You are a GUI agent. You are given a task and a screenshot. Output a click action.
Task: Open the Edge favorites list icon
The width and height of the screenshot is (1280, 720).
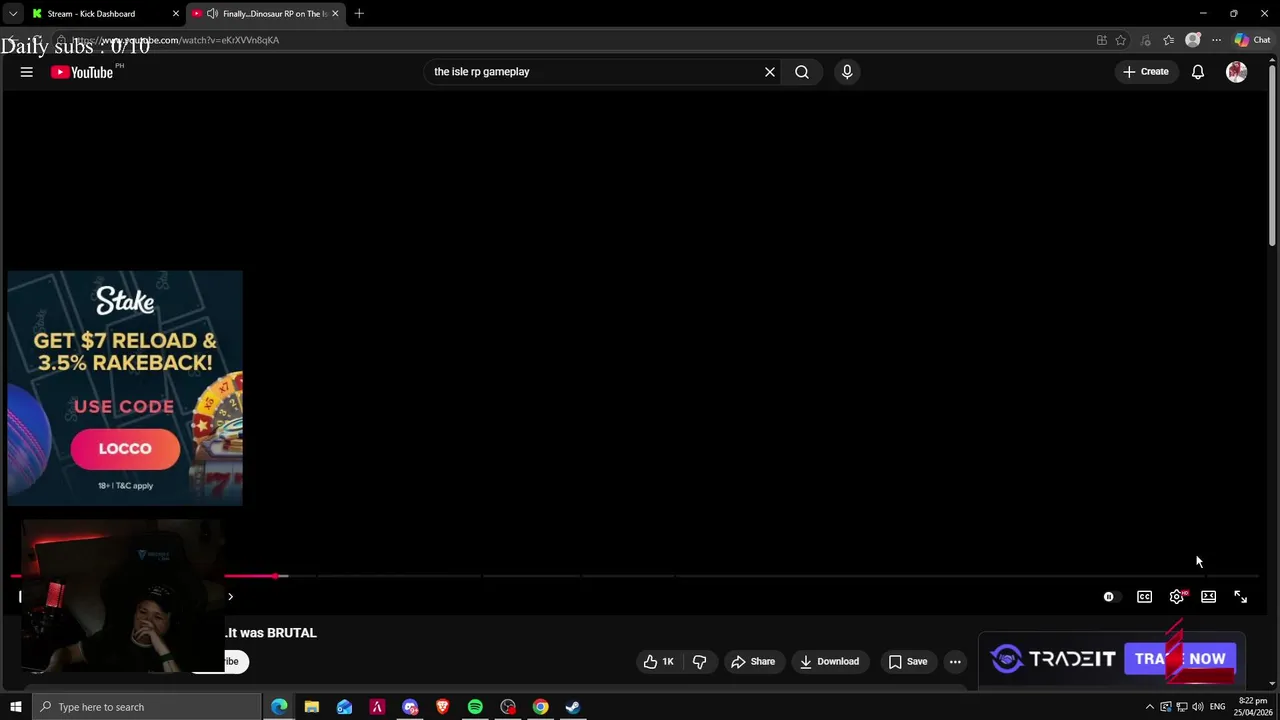[1168, 40]
